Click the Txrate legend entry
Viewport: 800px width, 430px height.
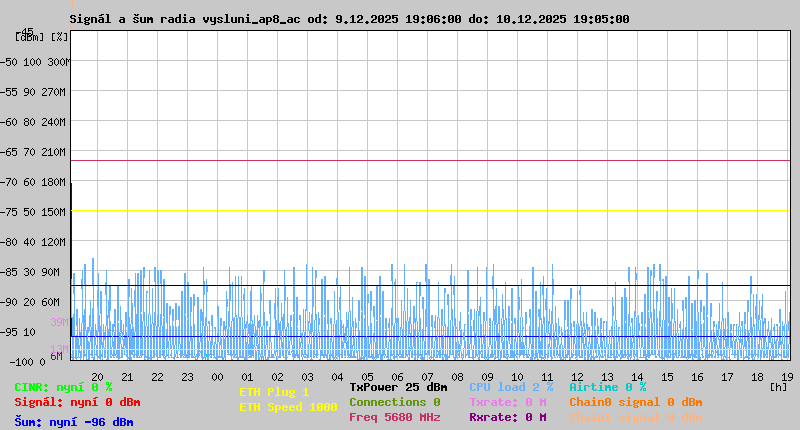507,402
